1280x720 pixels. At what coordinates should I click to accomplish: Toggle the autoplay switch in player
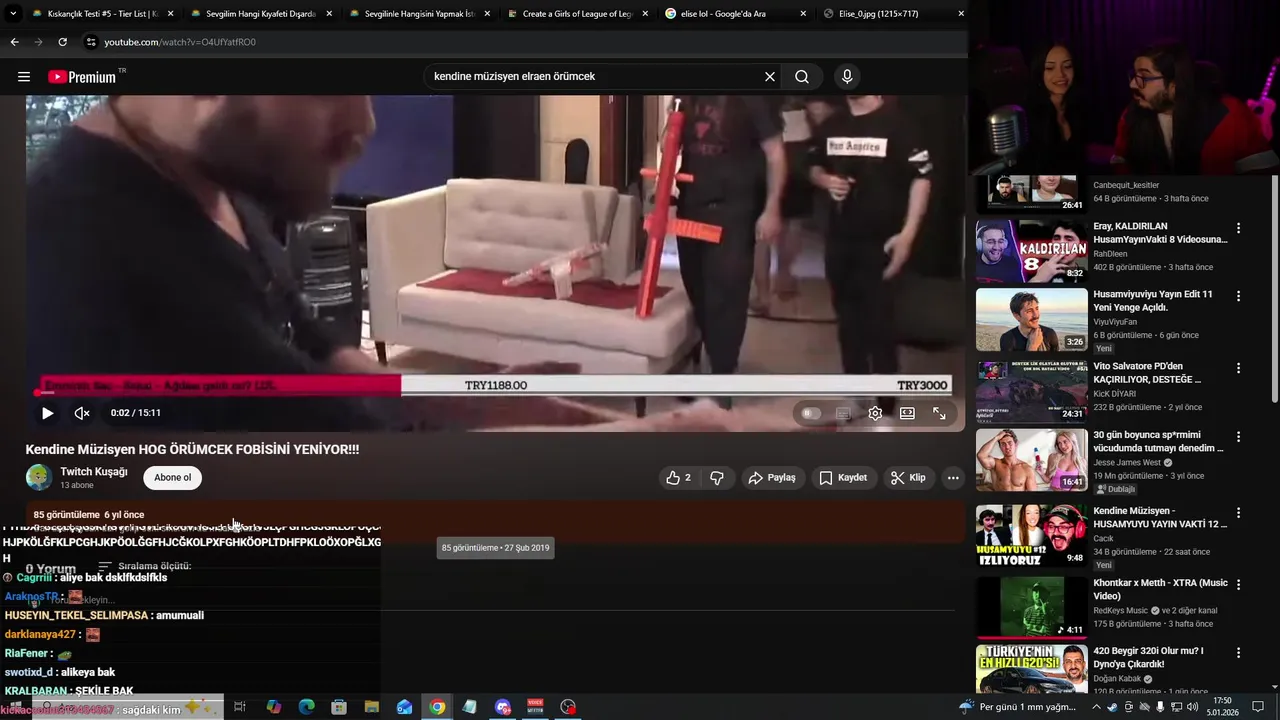(x=811, y=413)
